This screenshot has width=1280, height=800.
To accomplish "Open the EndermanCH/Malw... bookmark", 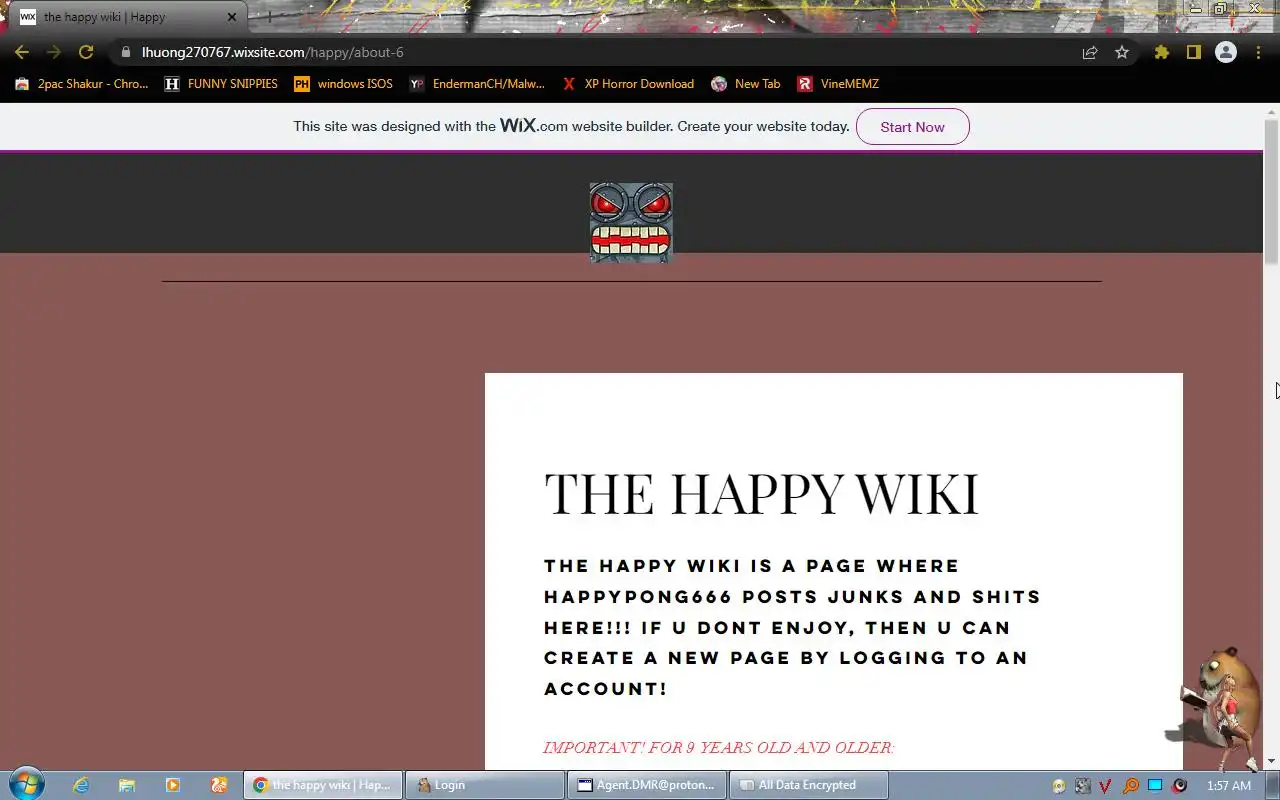I will point(477,84).
